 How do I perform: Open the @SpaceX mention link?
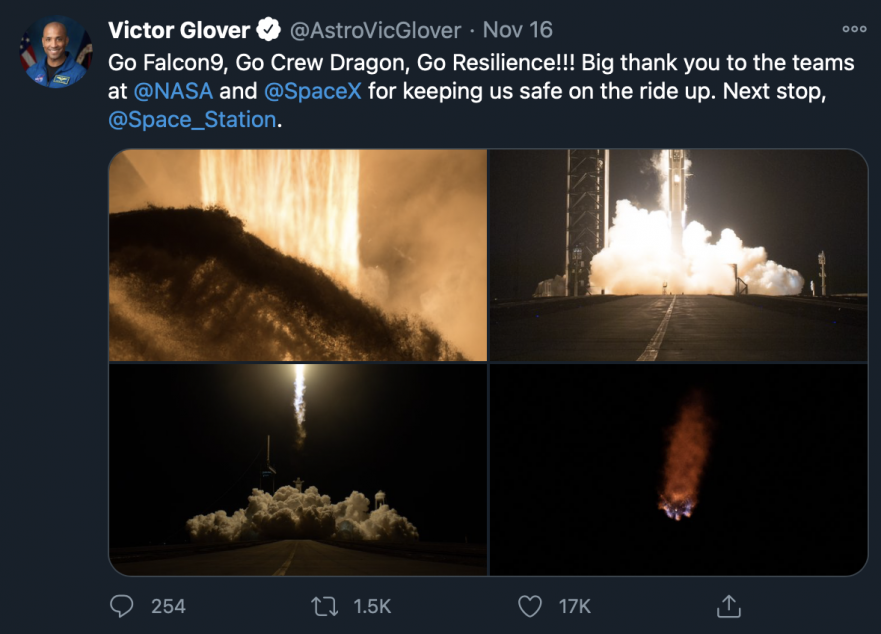tap(312, 91)
